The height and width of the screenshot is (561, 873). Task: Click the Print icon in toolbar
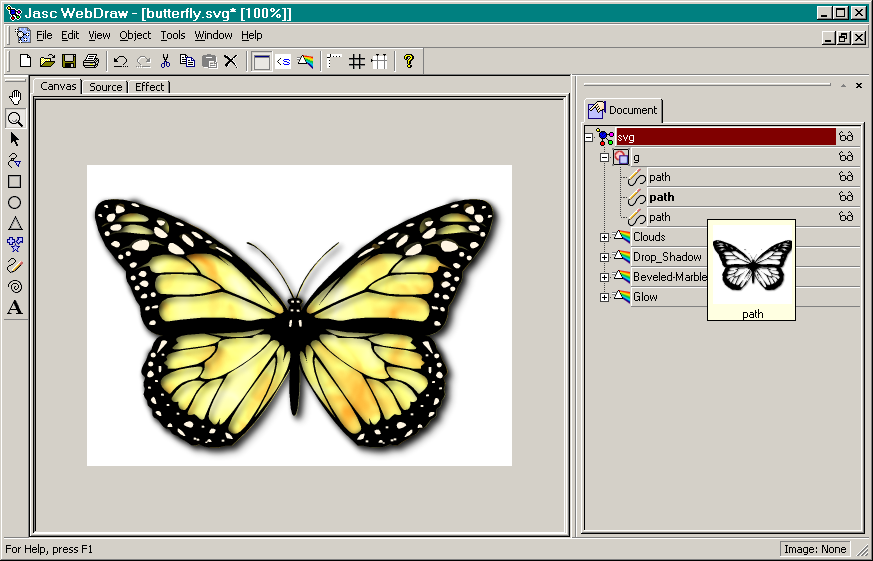(x=91, y=61)
